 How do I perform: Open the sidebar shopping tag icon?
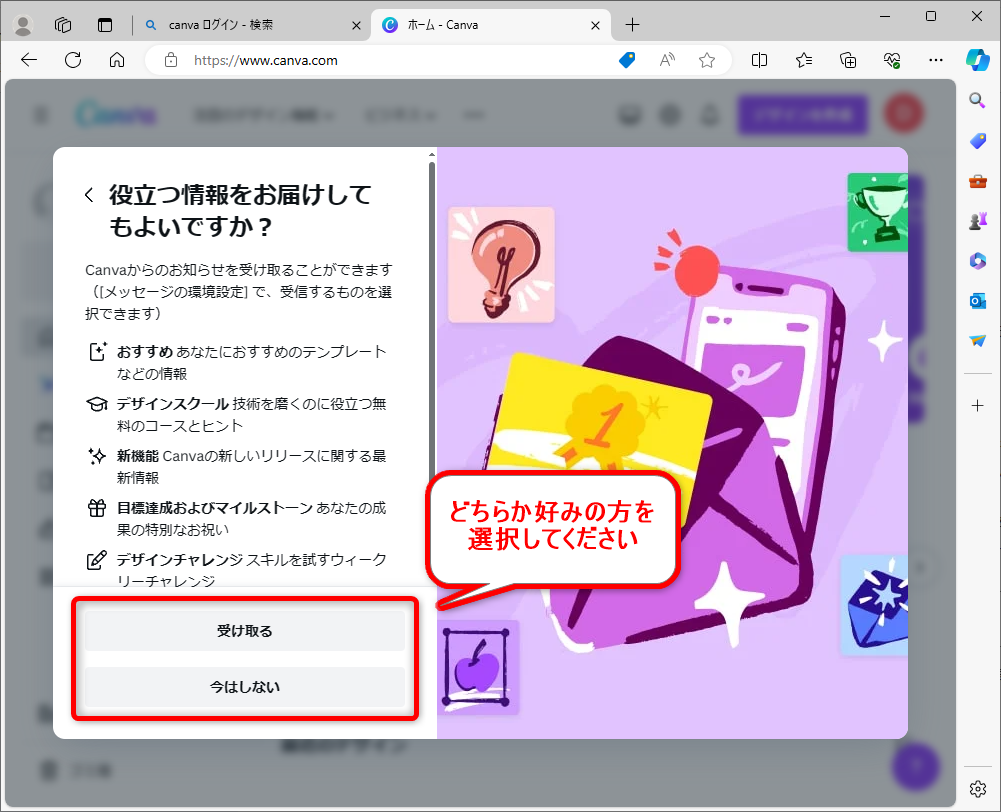coord(977,140)
